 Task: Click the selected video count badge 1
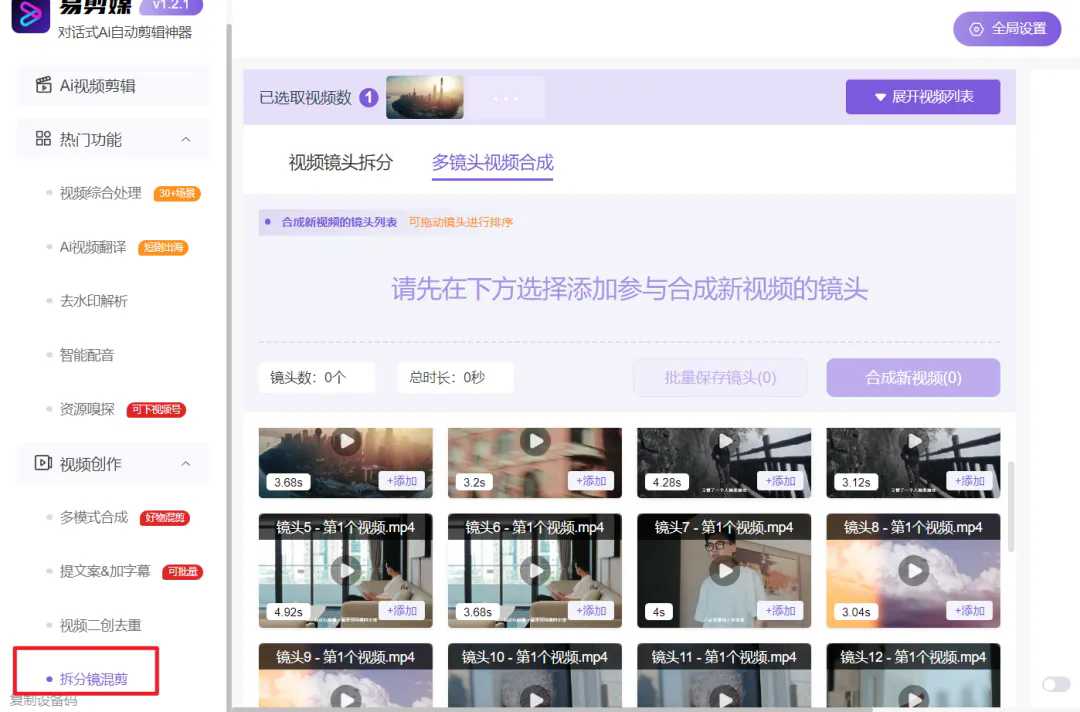[x=368, y=98]
